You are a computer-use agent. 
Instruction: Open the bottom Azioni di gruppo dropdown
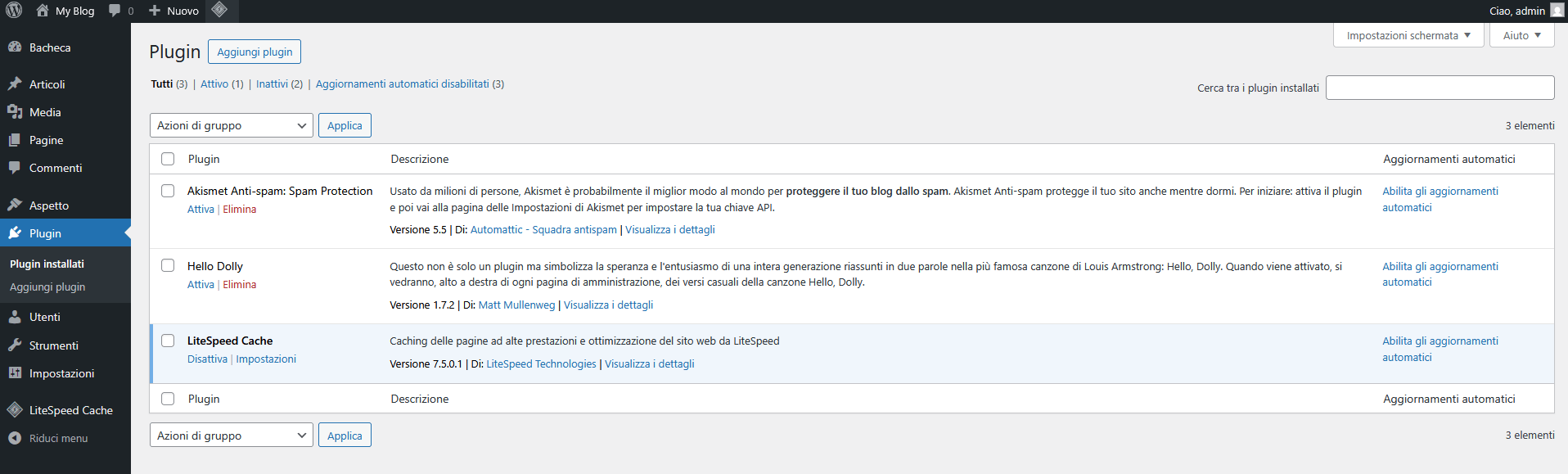click(232, 436)
